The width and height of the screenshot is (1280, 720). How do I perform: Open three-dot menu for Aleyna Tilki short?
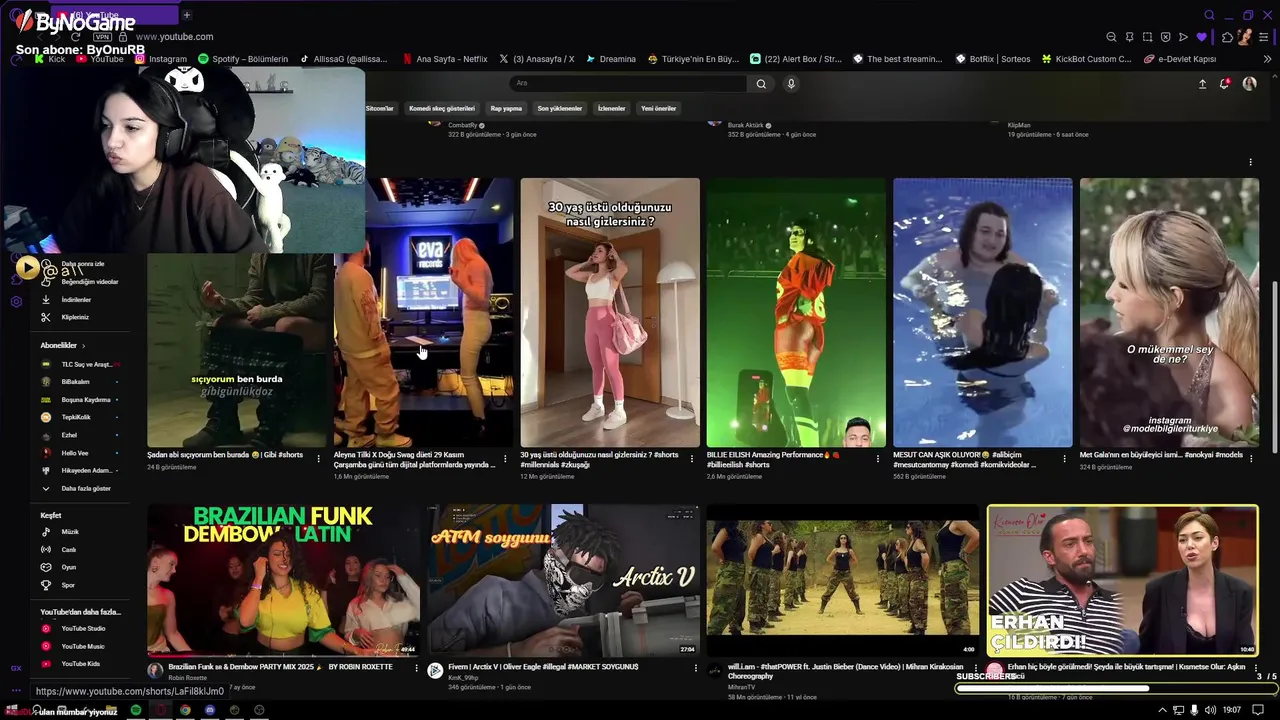pos(505,459)
